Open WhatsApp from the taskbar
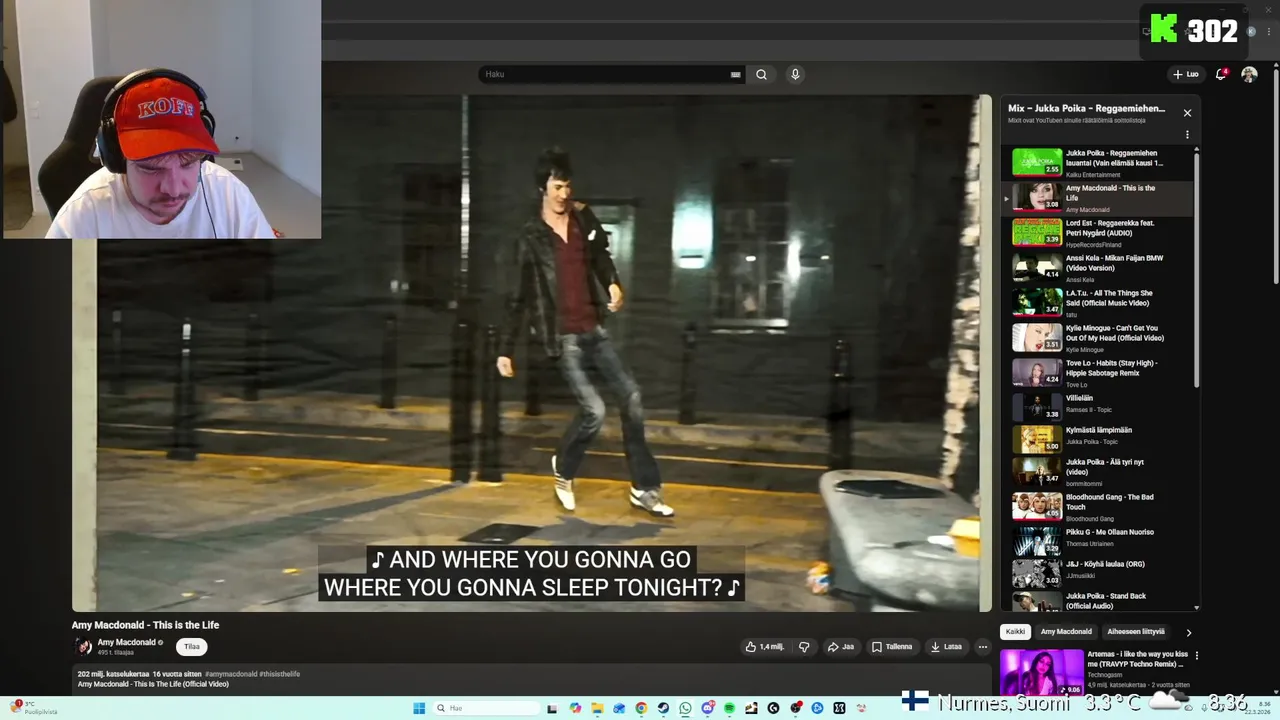The image size is (1280, 720). pyautogui.click(x=685, y=708)
